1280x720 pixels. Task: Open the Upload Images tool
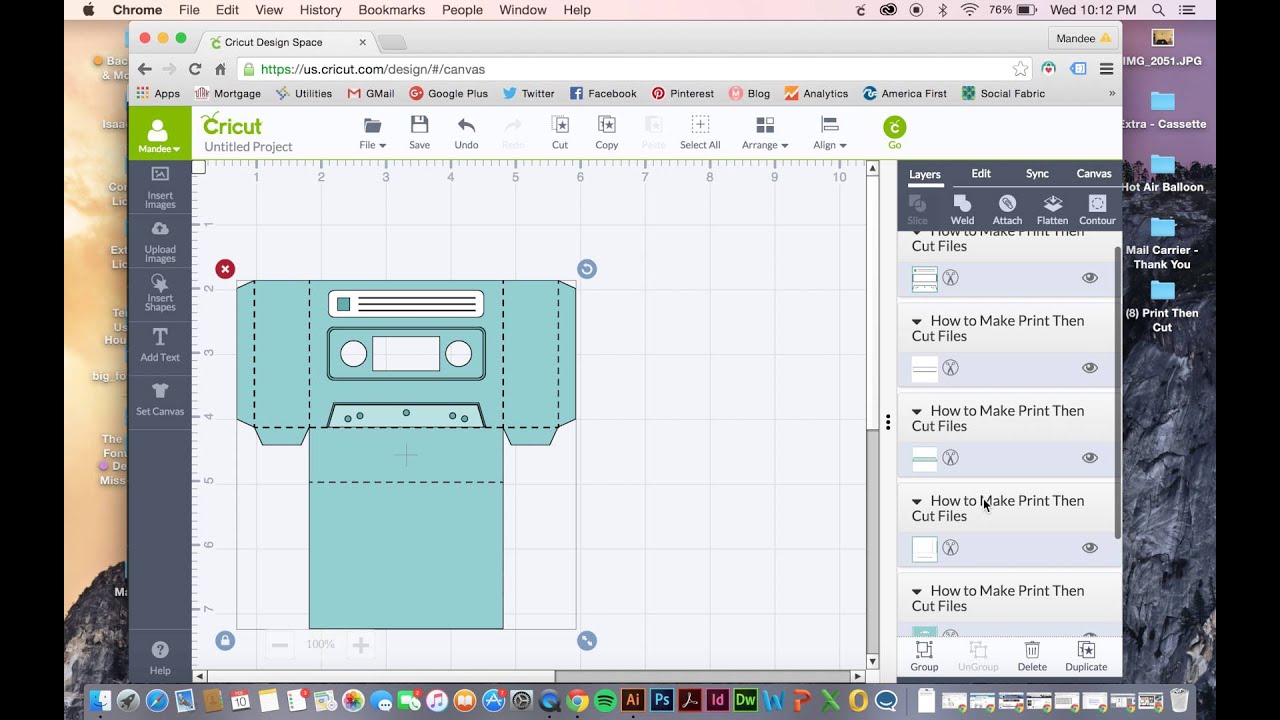[160, 241]
